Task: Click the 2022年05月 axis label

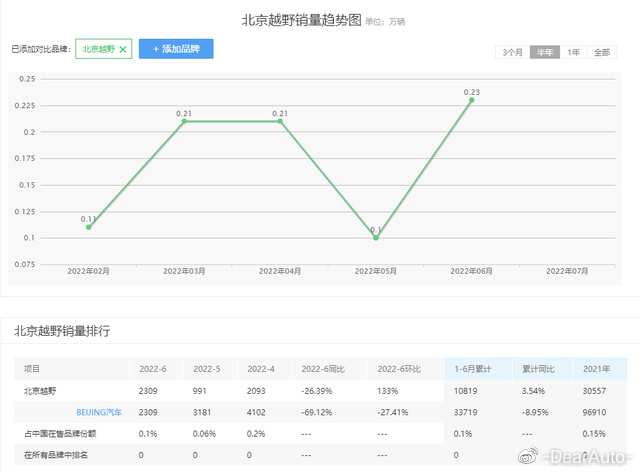Action: [376, 271]
